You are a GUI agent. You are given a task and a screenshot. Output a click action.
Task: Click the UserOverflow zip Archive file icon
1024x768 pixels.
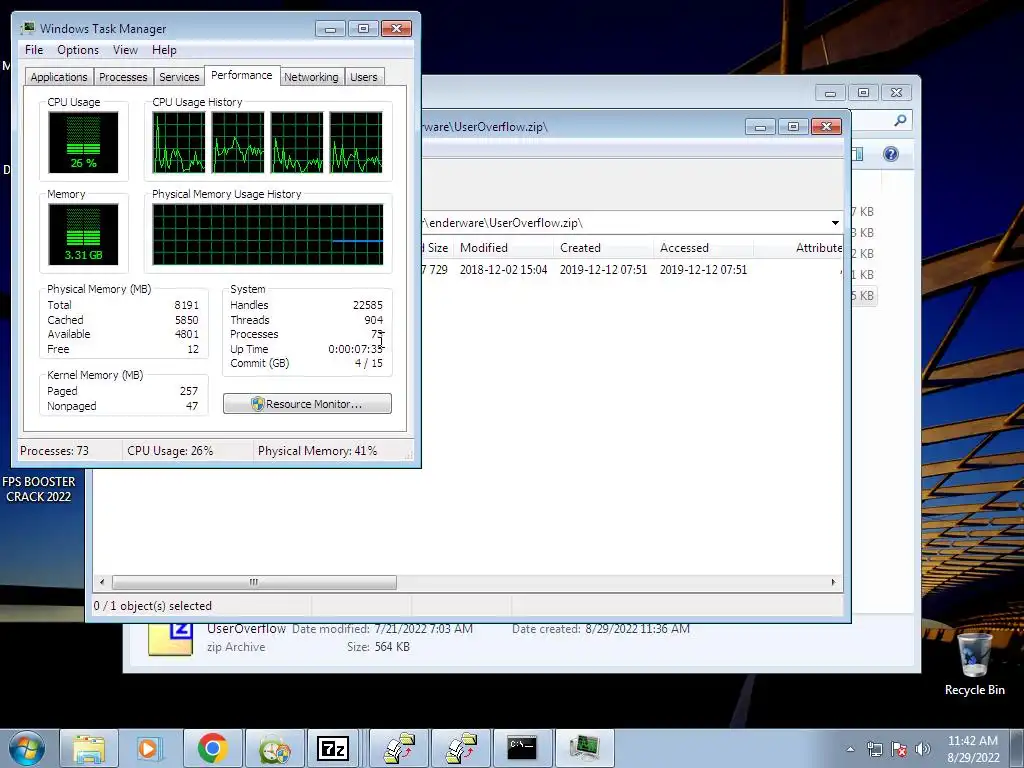(x=170, y=638)
